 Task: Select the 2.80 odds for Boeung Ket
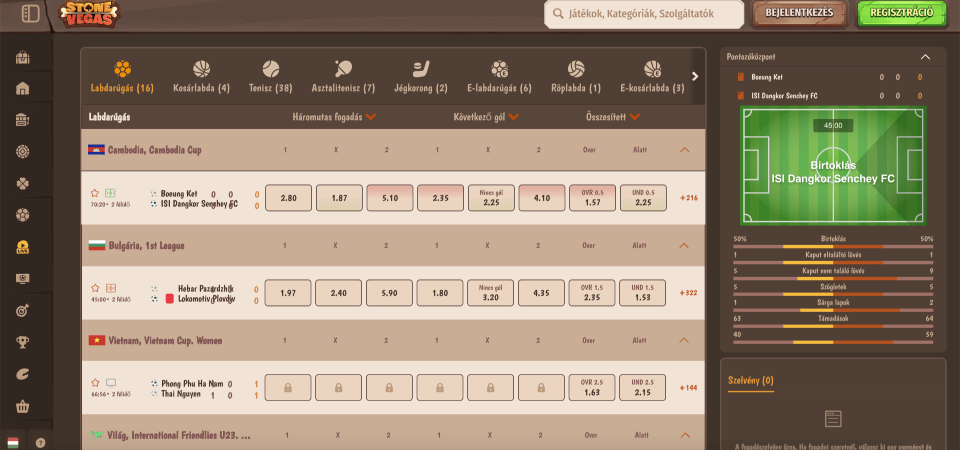(x=288, y=198)
